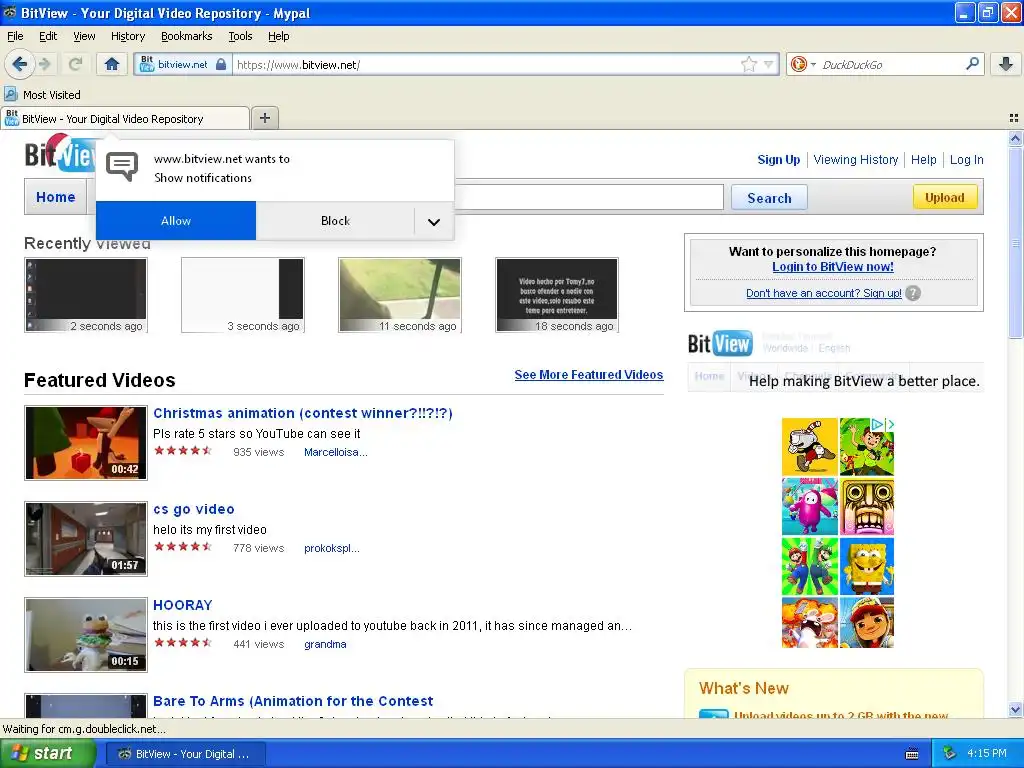Open a new tab with plus button
This screenshot has height=768, width=1024.
(x=264, y=118)
